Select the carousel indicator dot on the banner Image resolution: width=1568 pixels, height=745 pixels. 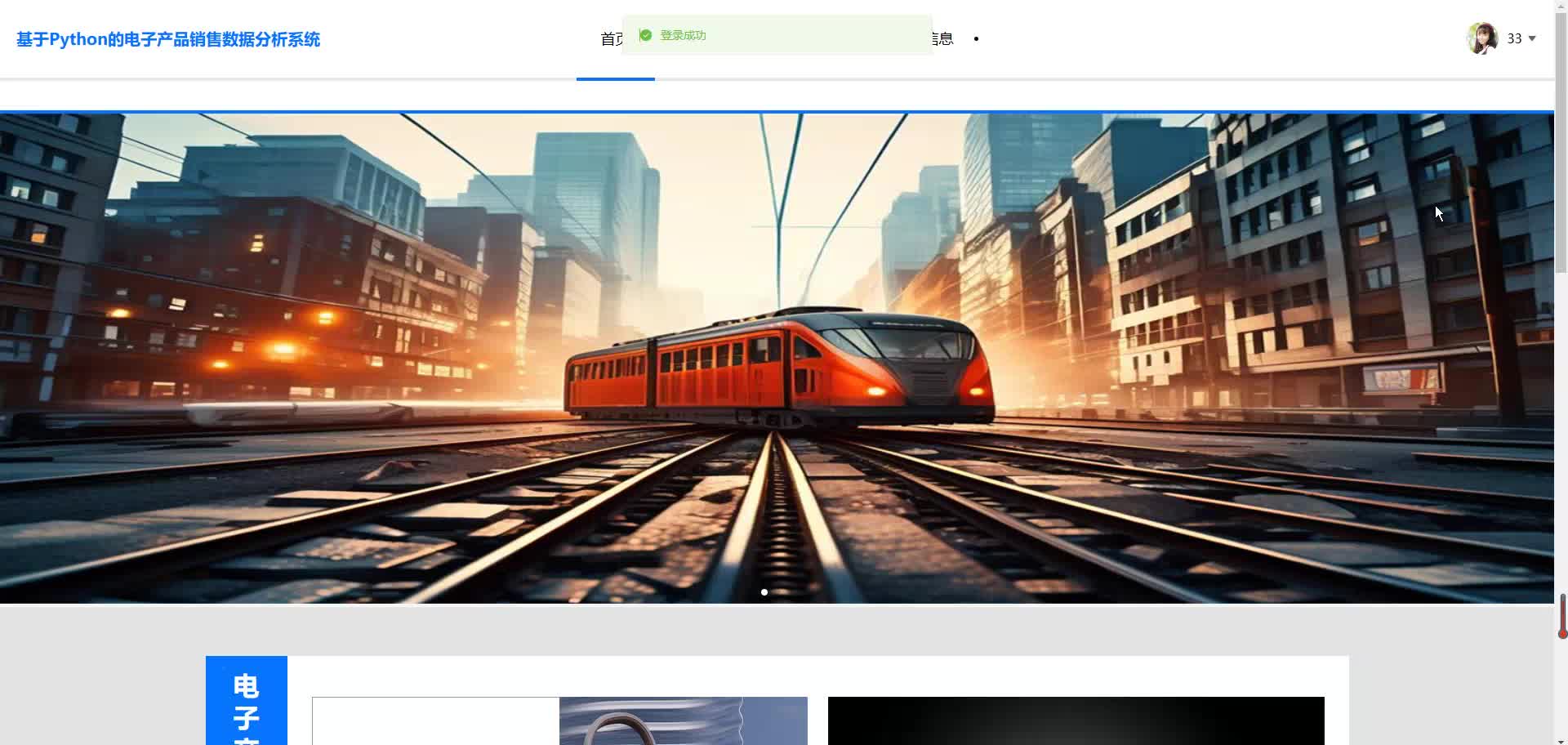point(764,592)
